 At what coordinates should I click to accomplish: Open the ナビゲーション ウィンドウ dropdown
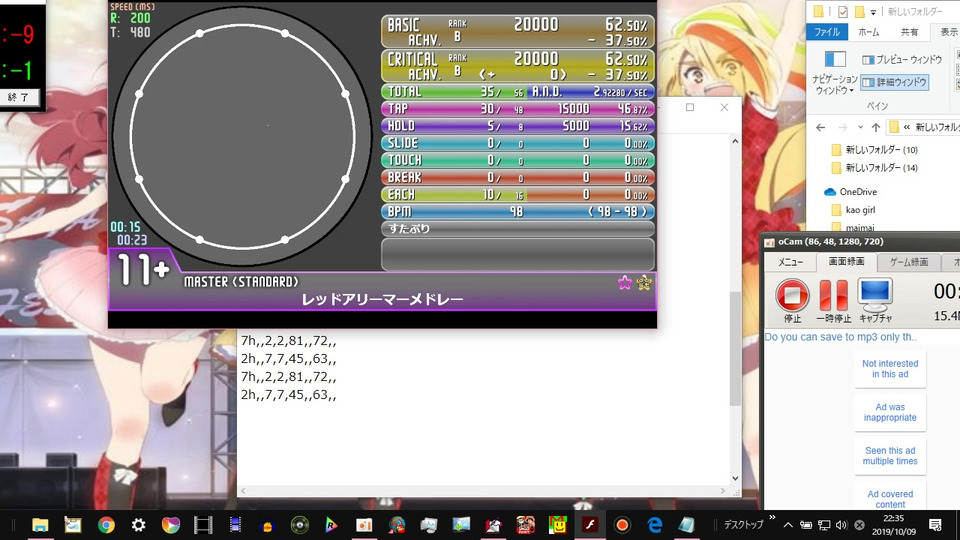834,72
